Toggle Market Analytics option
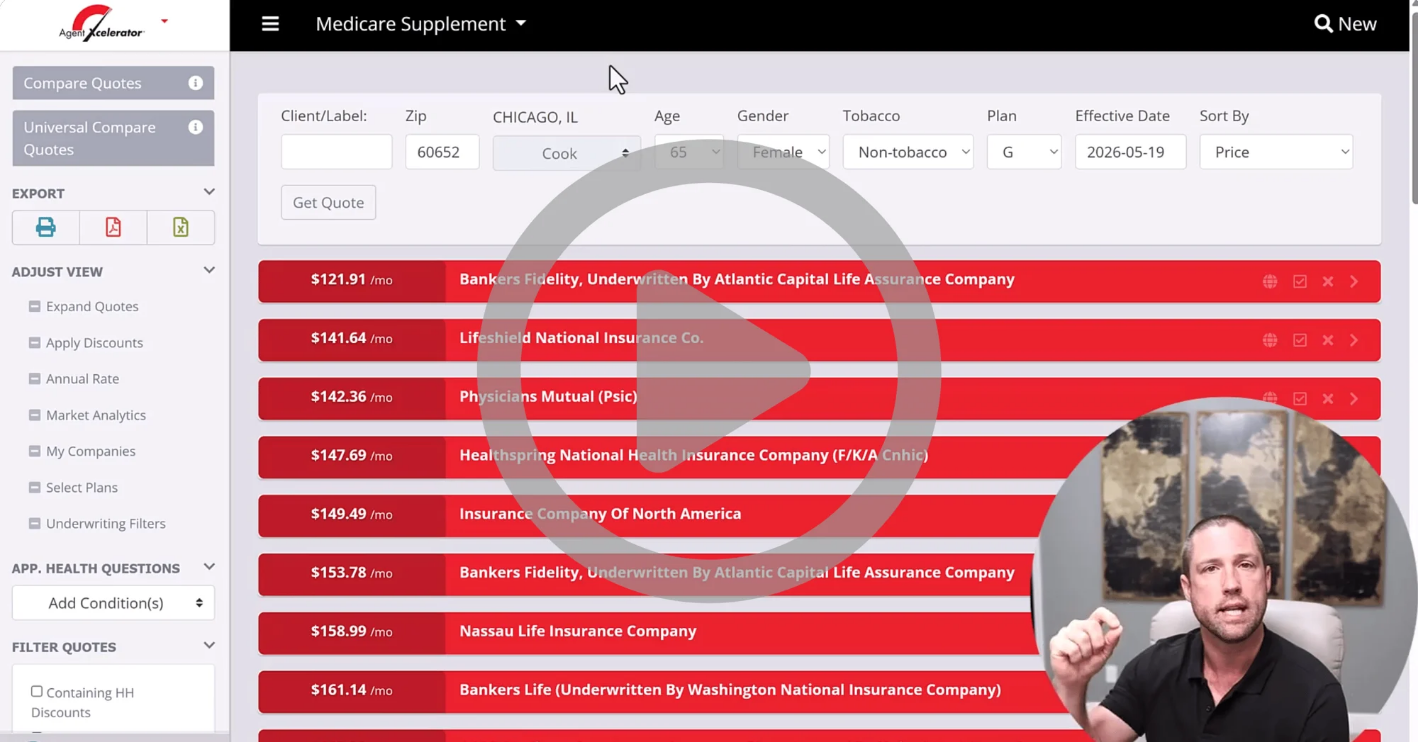Image resolution: width=1418 pixels, height=742 pixels. 87,415
